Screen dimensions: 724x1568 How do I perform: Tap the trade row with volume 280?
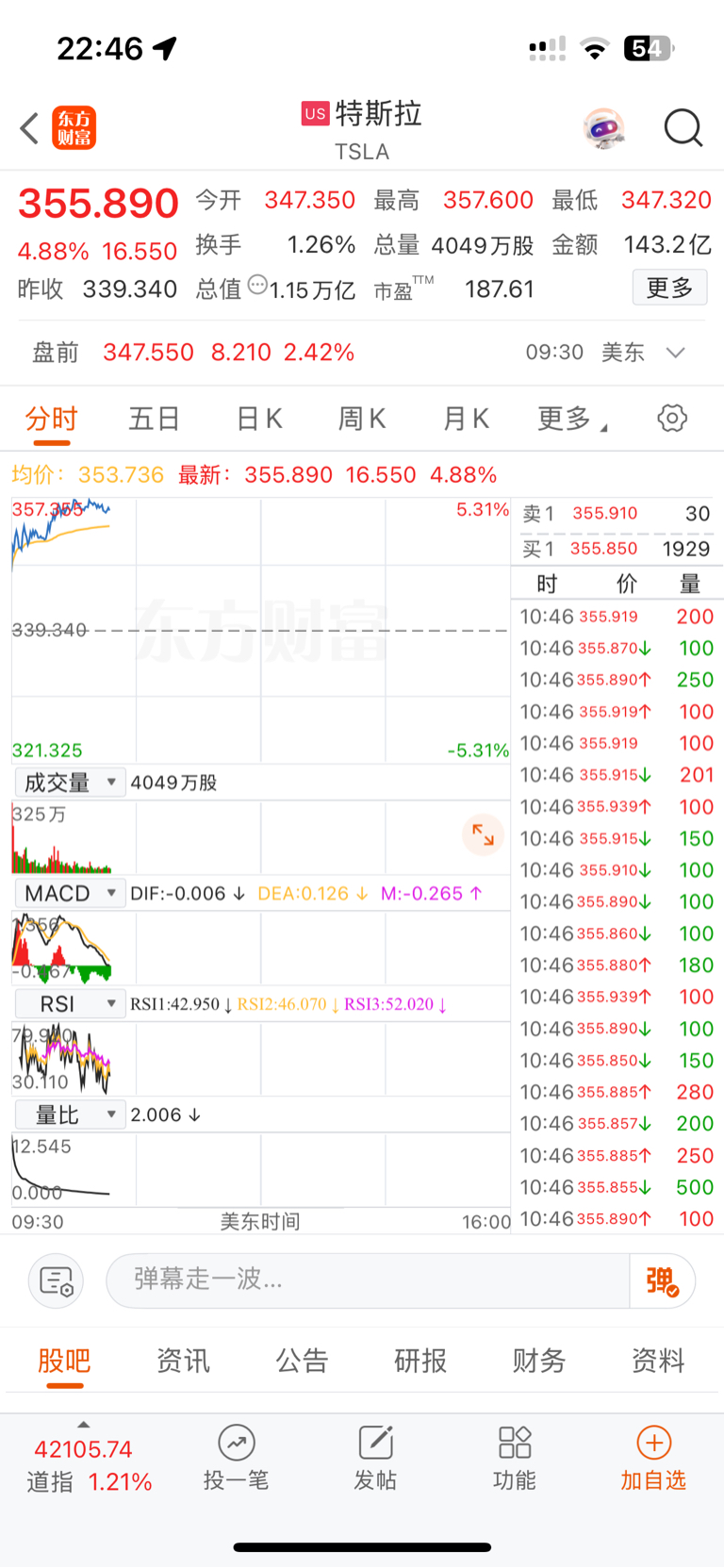[x=617, y=1092]
